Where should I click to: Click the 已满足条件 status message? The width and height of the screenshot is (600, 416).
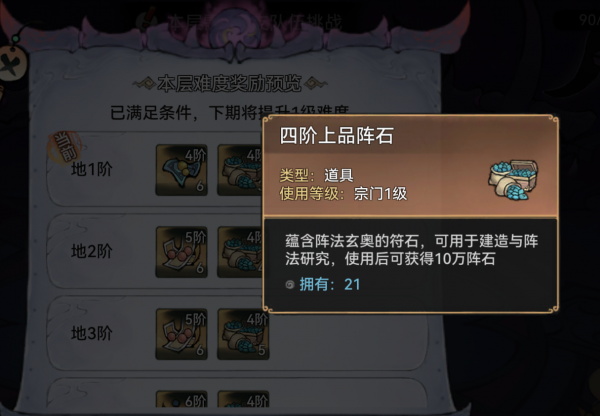coord(230,113)
